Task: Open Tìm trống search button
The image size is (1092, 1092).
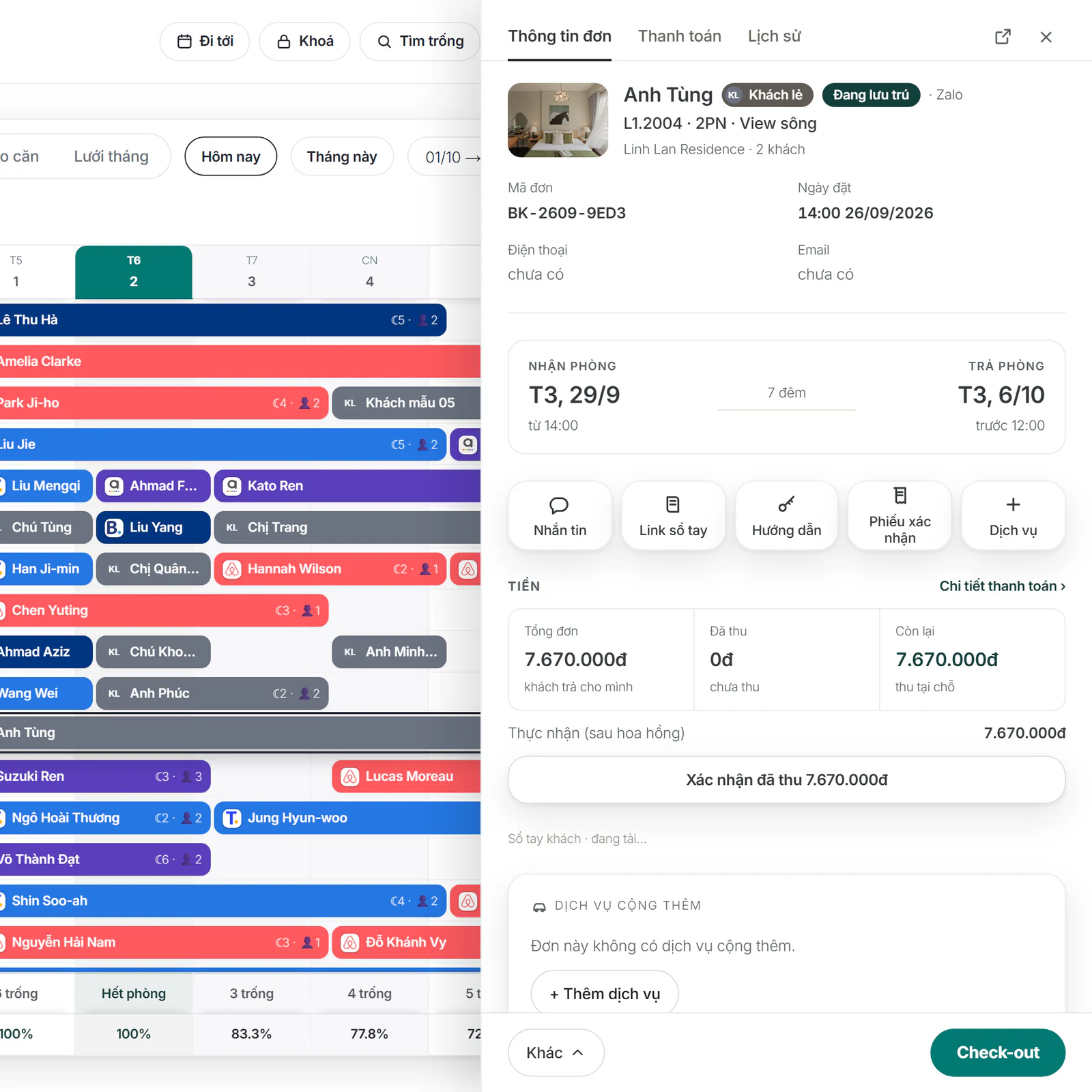Action: pos(420,42)
